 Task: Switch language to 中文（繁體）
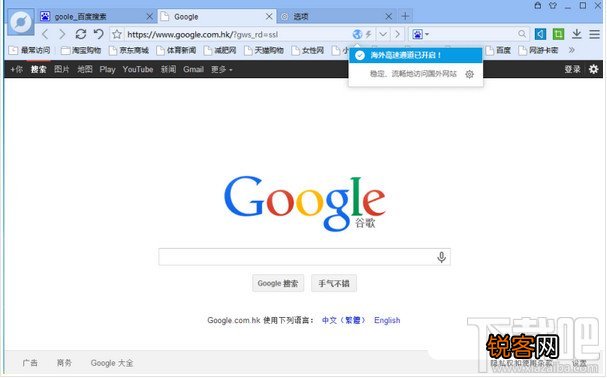(344, 320)
